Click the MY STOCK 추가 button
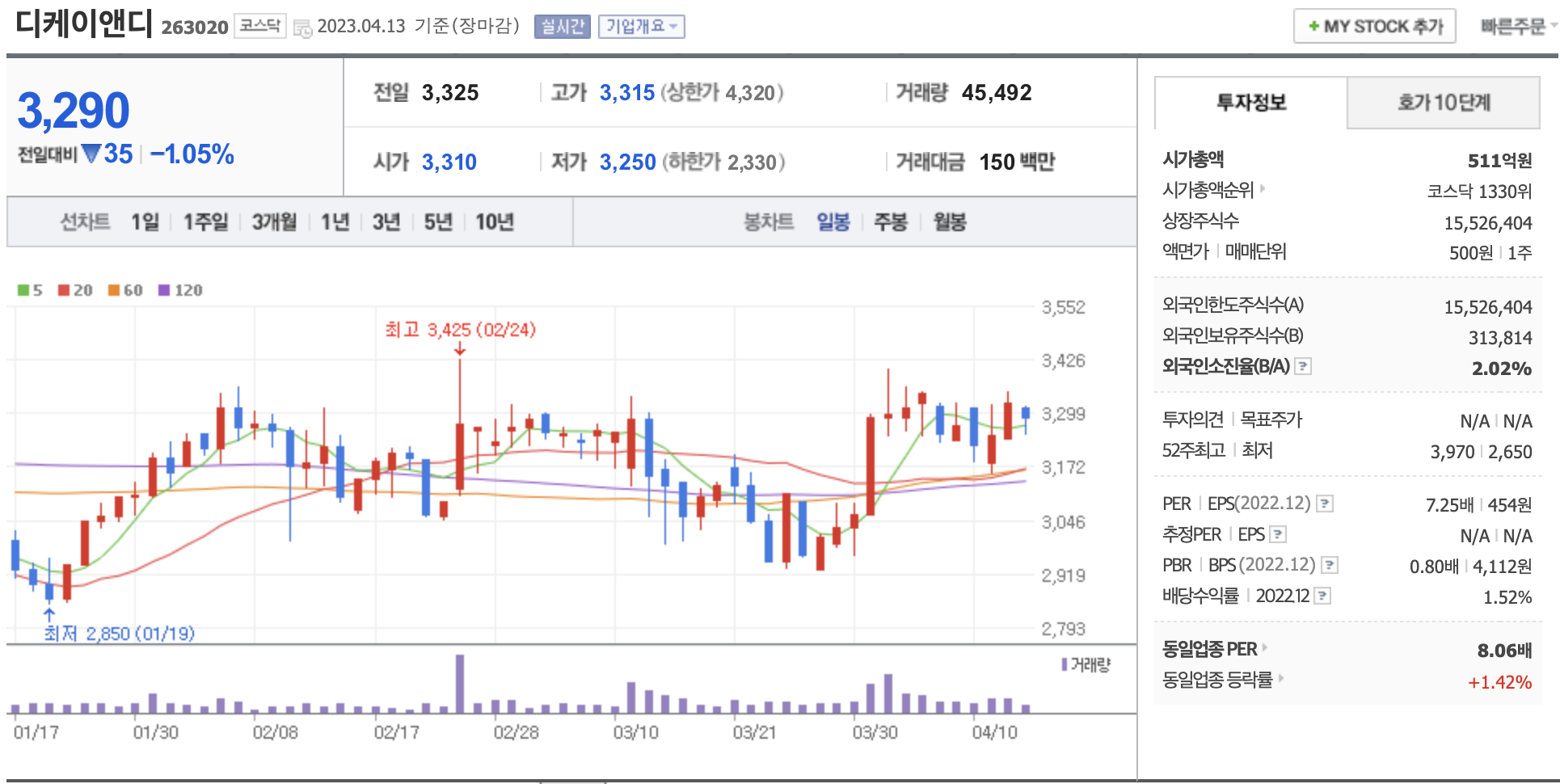 (1374, 27)
